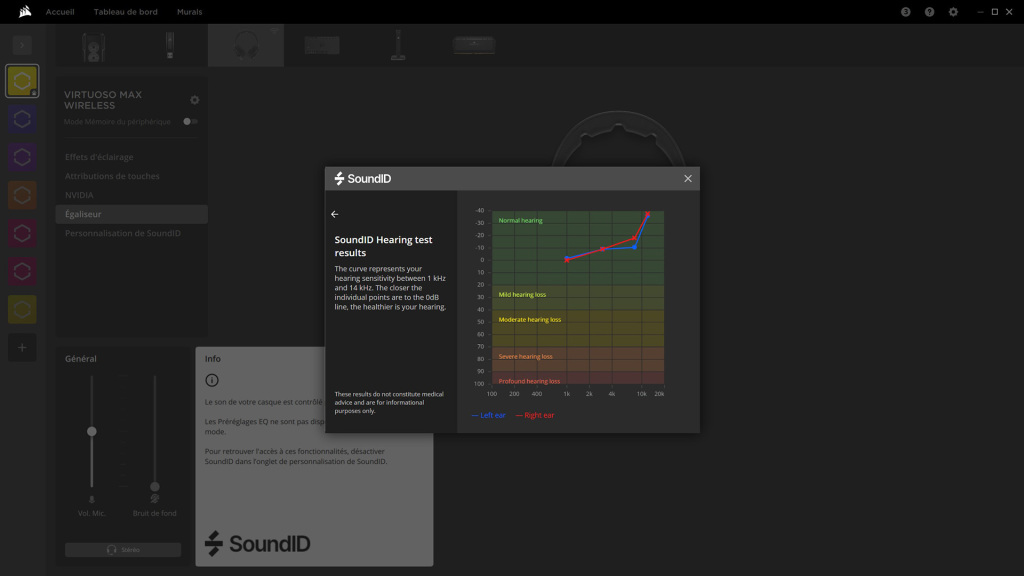Open Effets d'éclairage section

(99, 157)
